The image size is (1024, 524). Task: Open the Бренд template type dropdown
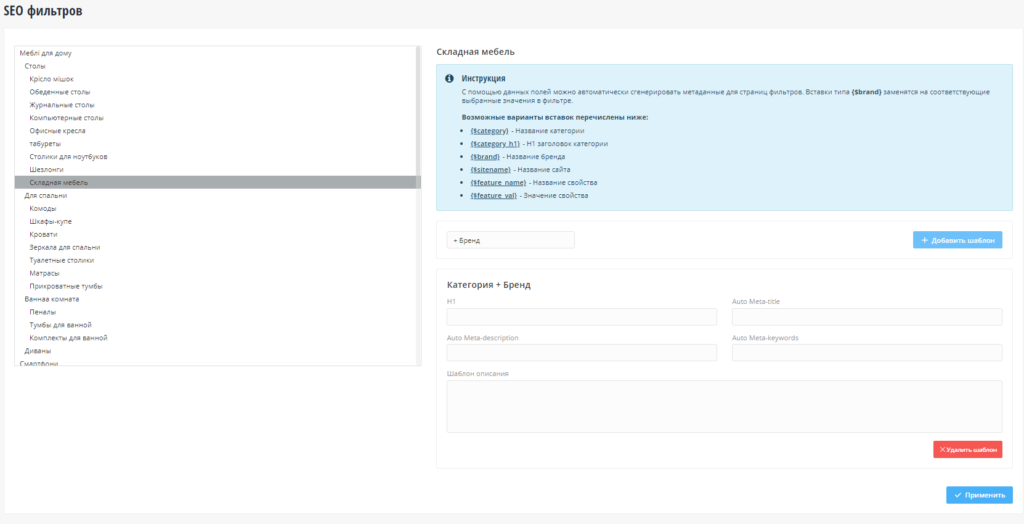click(510, 240)
